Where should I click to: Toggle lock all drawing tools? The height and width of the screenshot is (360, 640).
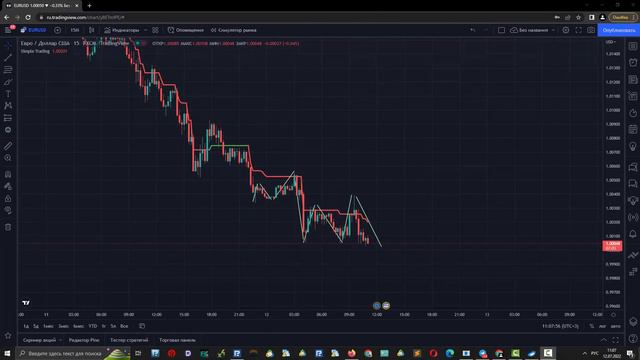[x=8, y=198]
